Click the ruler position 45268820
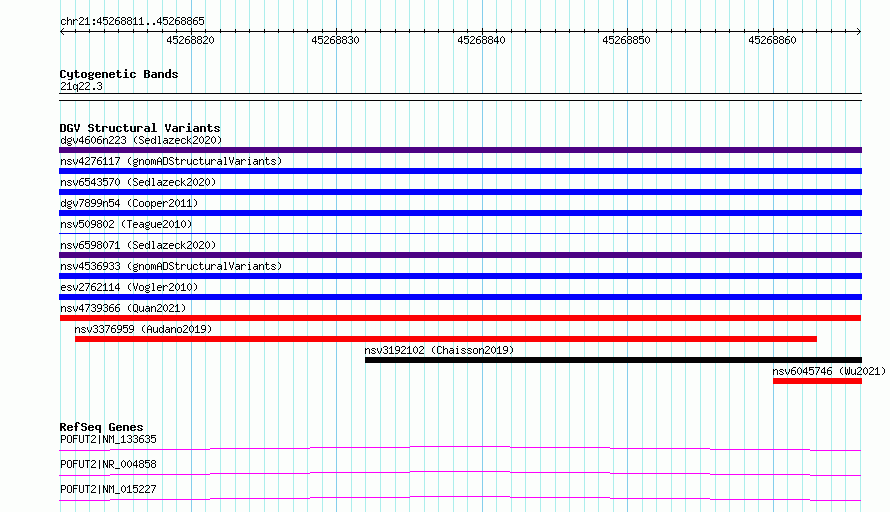 tap(190, 40)
